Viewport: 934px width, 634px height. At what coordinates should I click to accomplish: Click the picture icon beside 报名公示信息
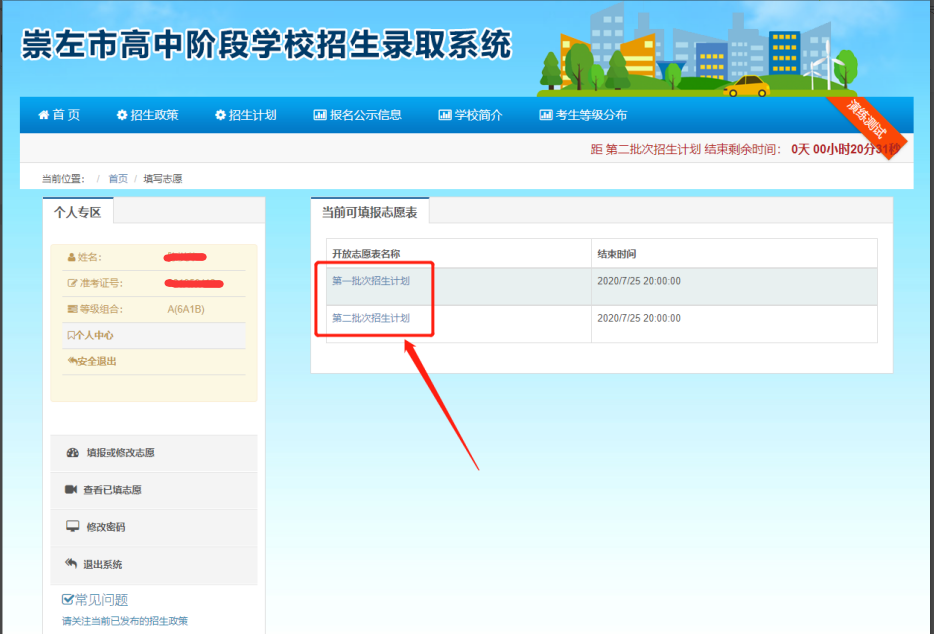(320, 115)
